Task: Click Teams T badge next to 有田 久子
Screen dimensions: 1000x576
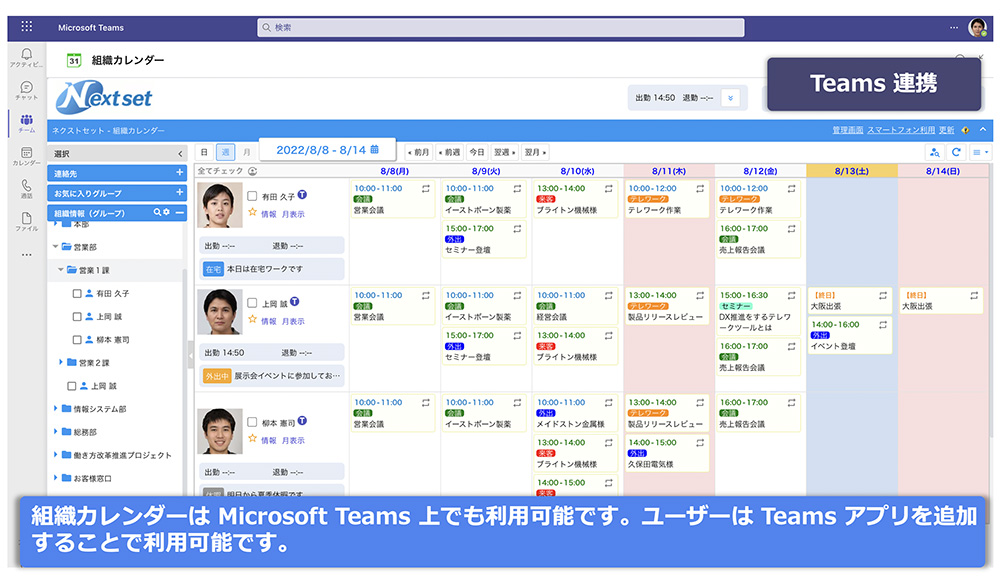Action: [302, 195]
